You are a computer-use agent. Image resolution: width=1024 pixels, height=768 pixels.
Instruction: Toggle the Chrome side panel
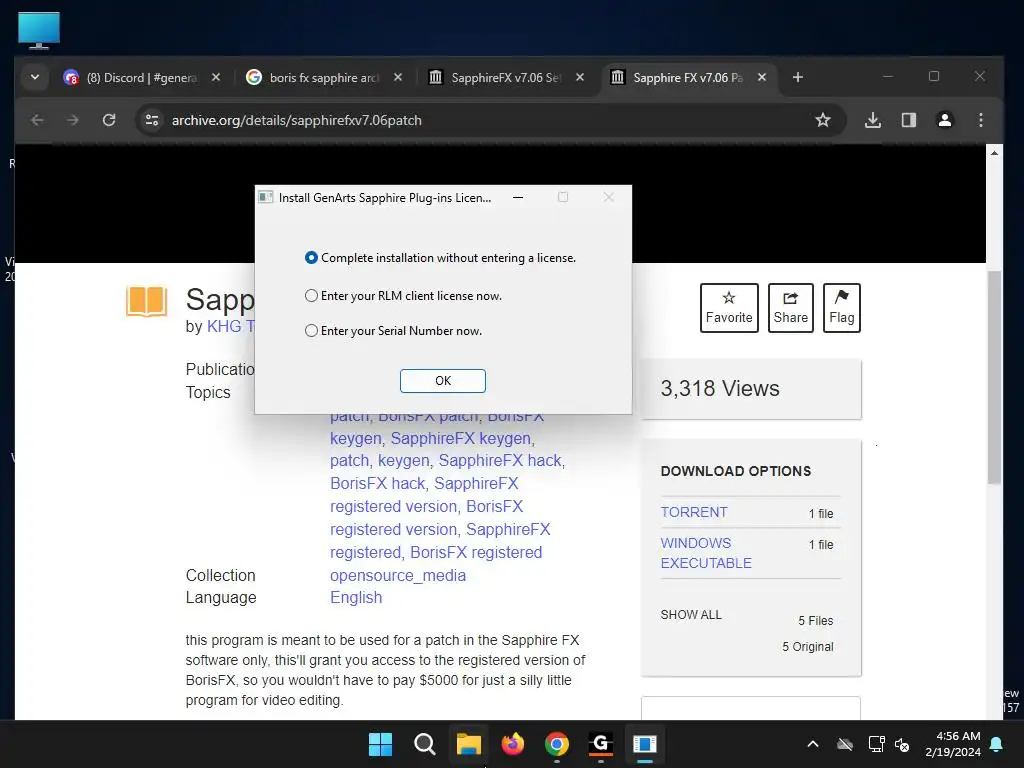pyautogui.click(x=908, y=120)
